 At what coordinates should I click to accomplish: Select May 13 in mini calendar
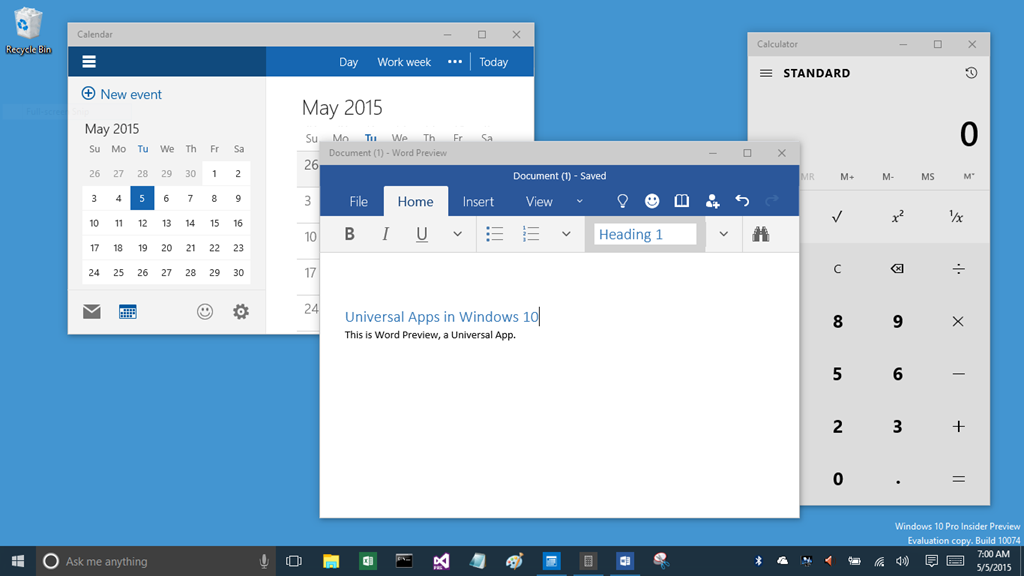(x=167, y=223)
